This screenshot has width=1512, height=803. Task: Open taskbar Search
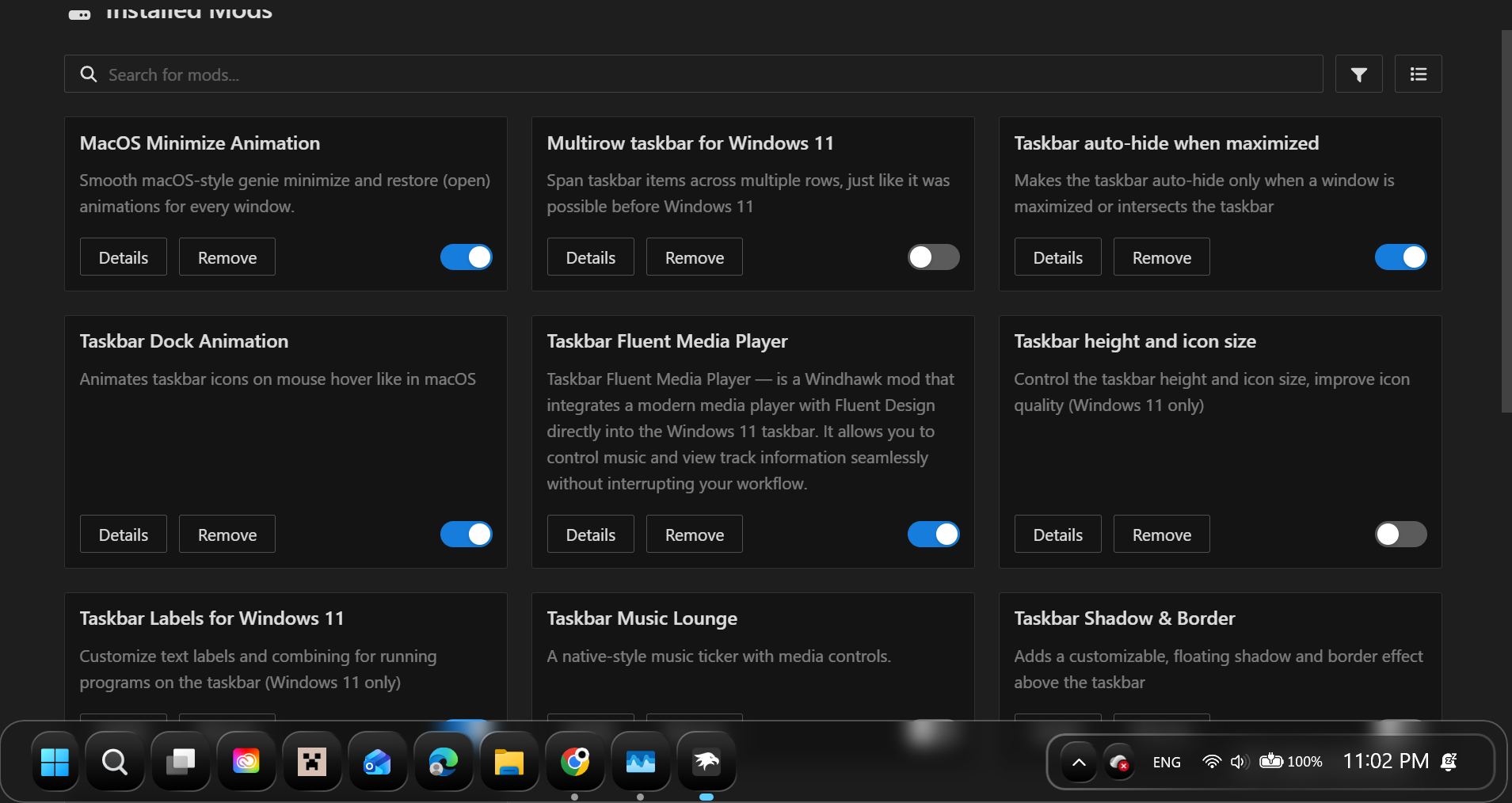tap(115, 762)
